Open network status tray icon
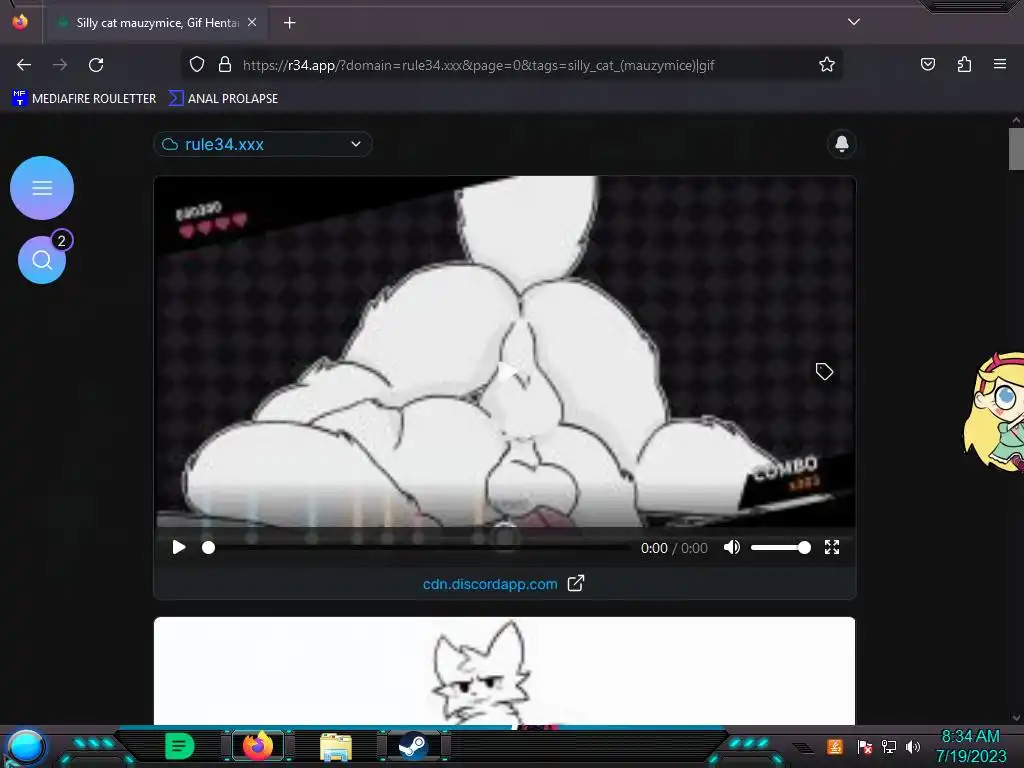The width and height of the screenshot is (1024, 768). pyautogui.click(x=889, y=746)
